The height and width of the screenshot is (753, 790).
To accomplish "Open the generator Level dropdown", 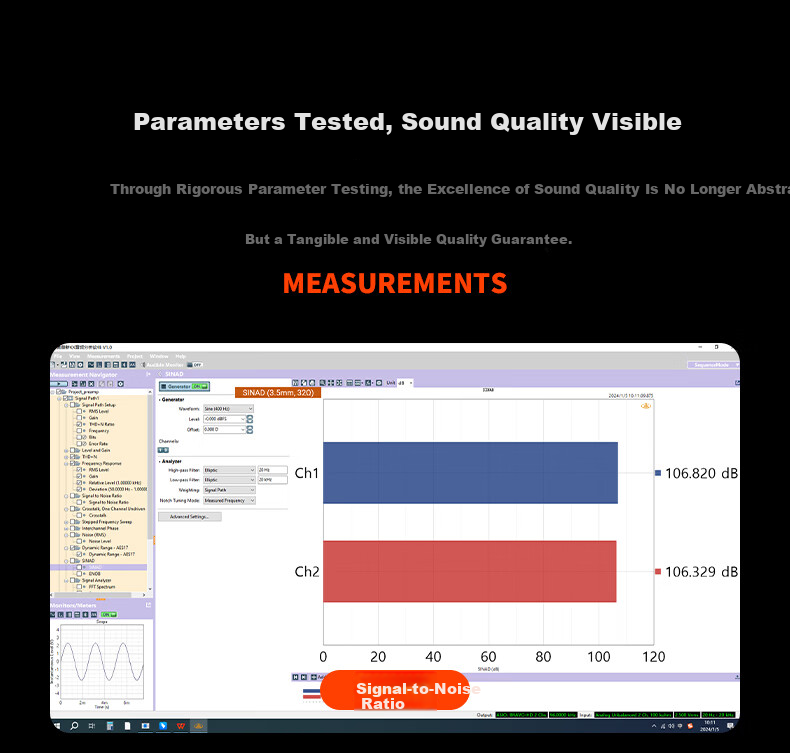I will (x=224, y=419).
